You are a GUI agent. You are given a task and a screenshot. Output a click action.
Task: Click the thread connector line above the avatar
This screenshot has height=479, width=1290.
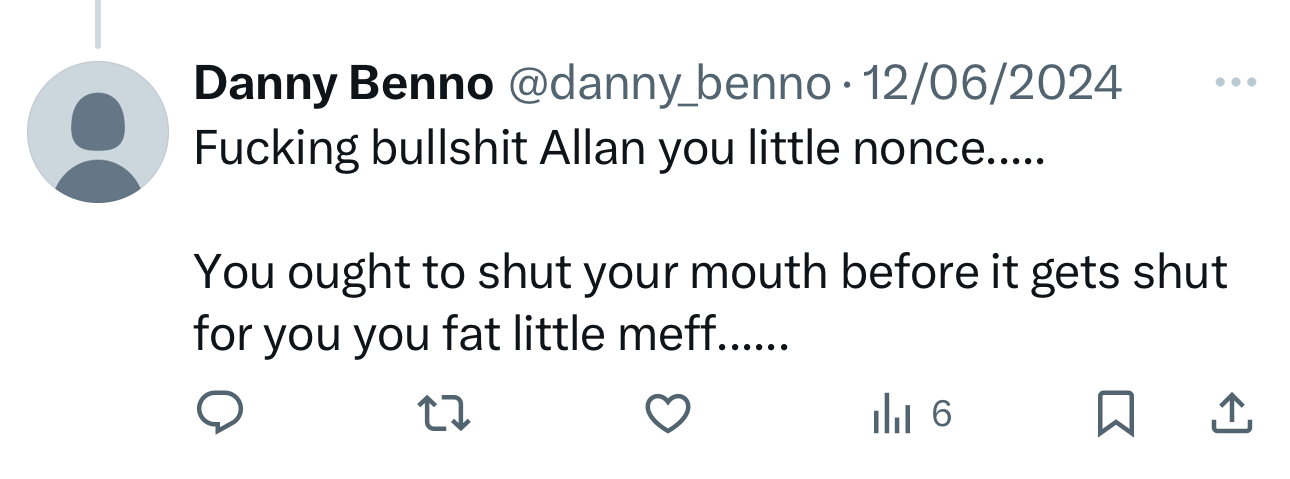(97, 24)
